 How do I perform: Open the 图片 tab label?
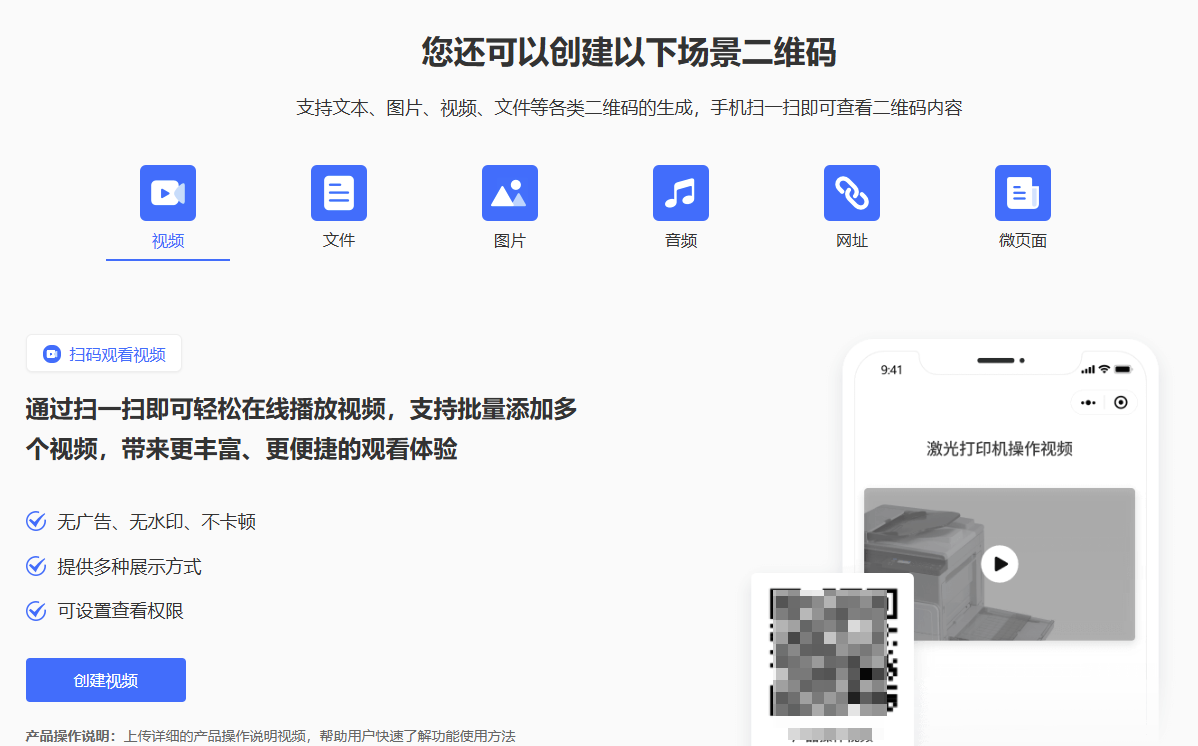tap(510, 241)
